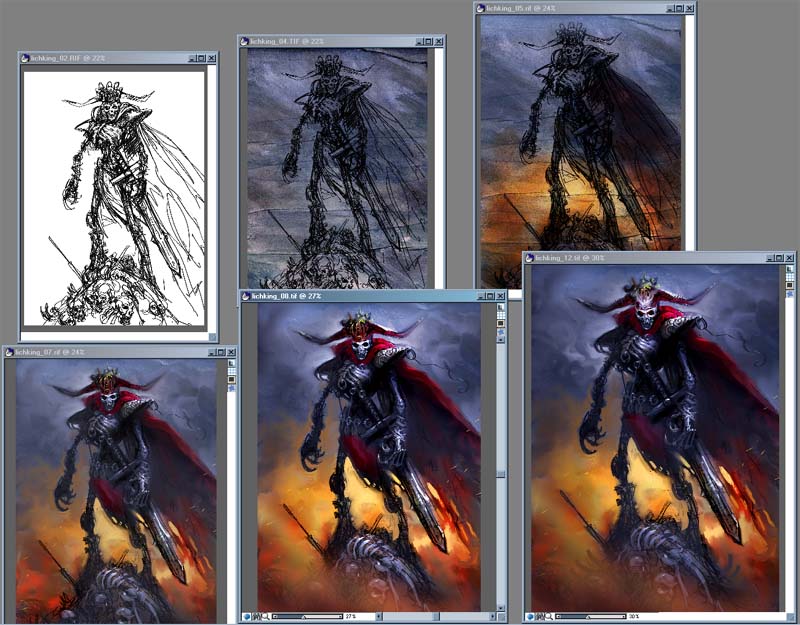Select the lichking_12.tif window title
800x625 pixels.
click(570, 258)
